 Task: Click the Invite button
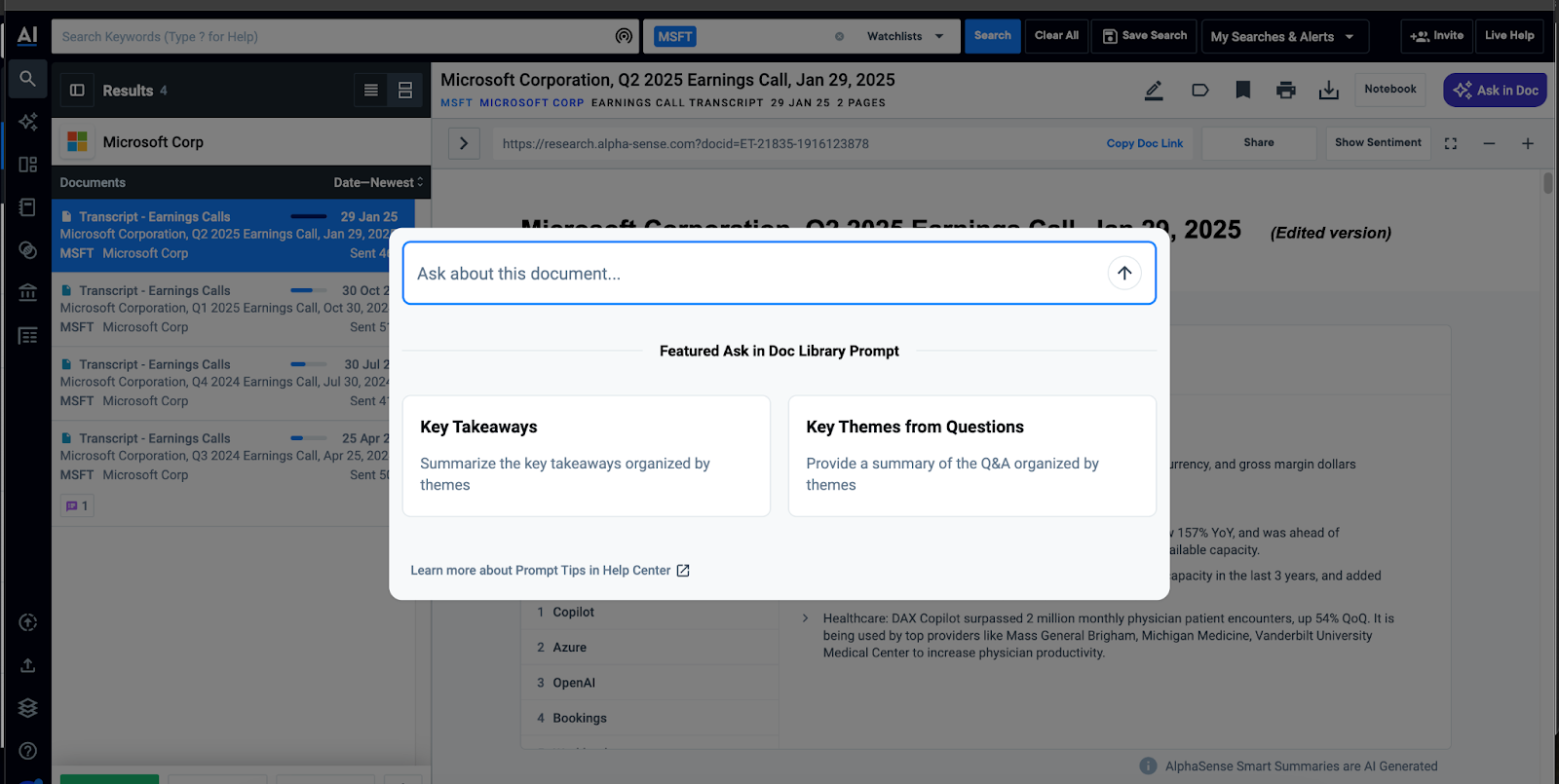pyautogui.click(x=1437, y=36)
